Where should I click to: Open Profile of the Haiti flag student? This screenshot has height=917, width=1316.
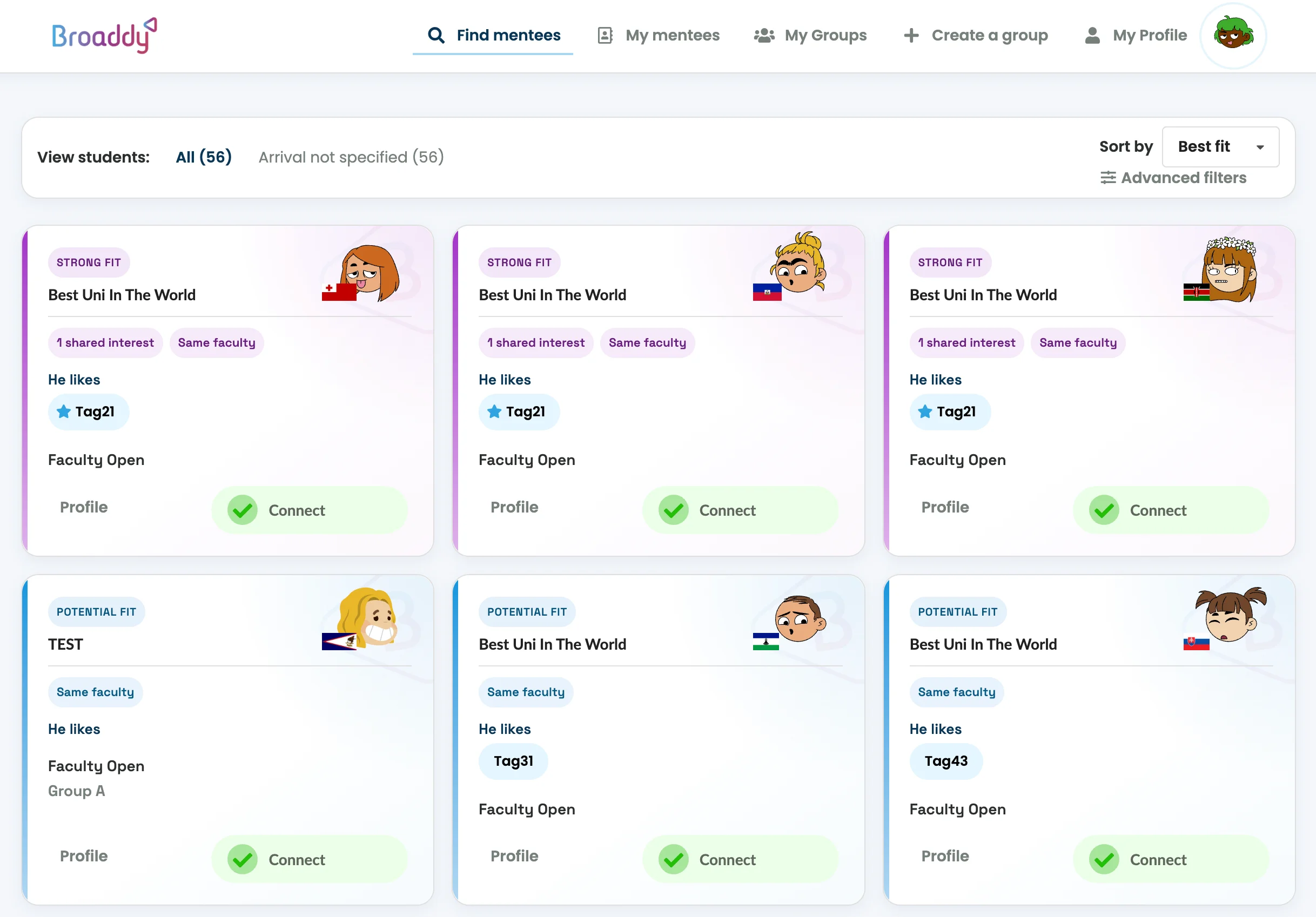click(514, 507)
